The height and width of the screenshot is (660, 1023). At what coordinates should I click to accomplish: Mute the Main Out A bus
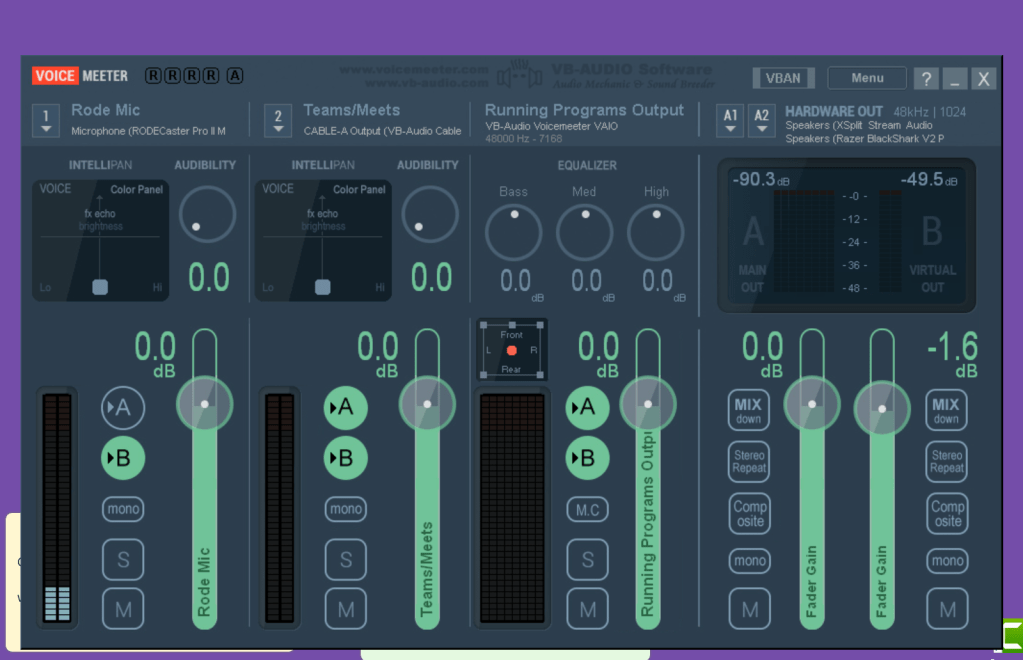click(x=749, y=609)
